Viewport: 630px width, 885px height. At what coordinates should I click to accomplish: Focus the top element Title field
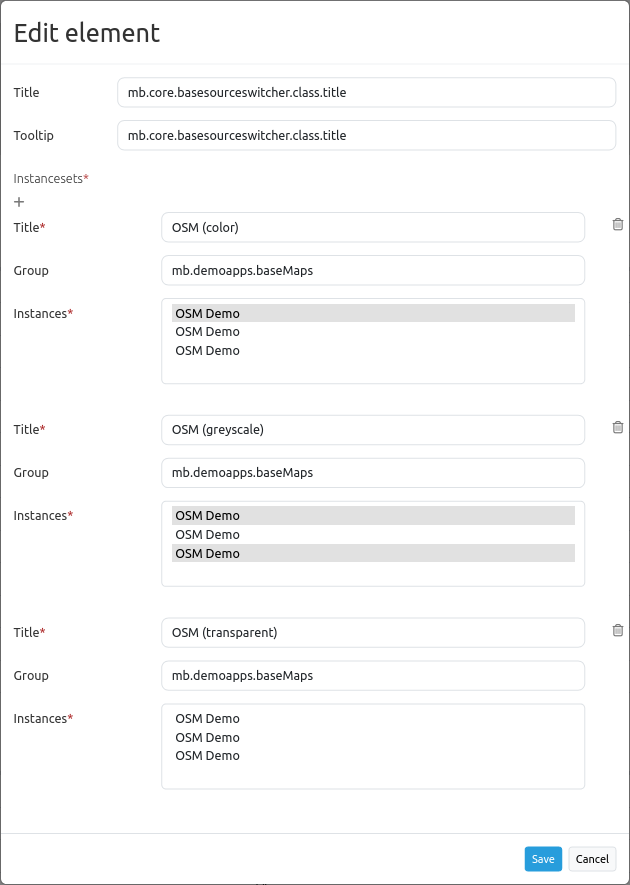[366, 92]
